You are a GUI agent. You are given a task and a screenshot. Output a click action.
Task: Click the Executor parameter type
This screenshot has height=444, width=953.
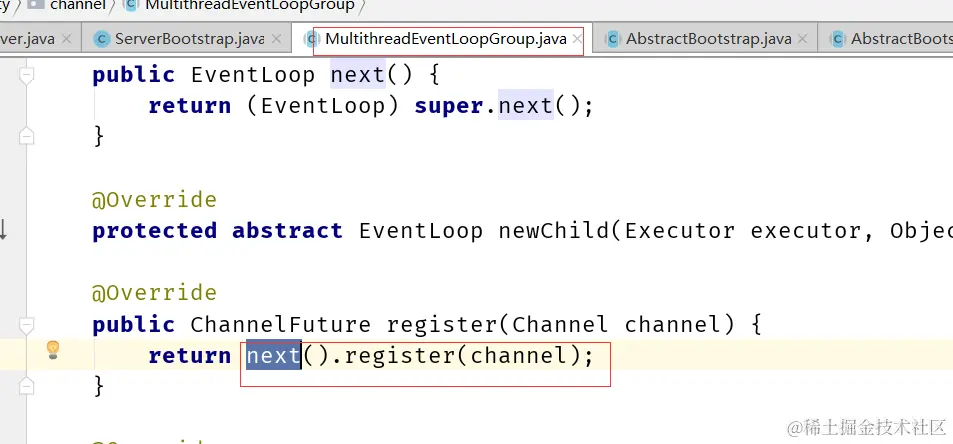coord(679,231)
